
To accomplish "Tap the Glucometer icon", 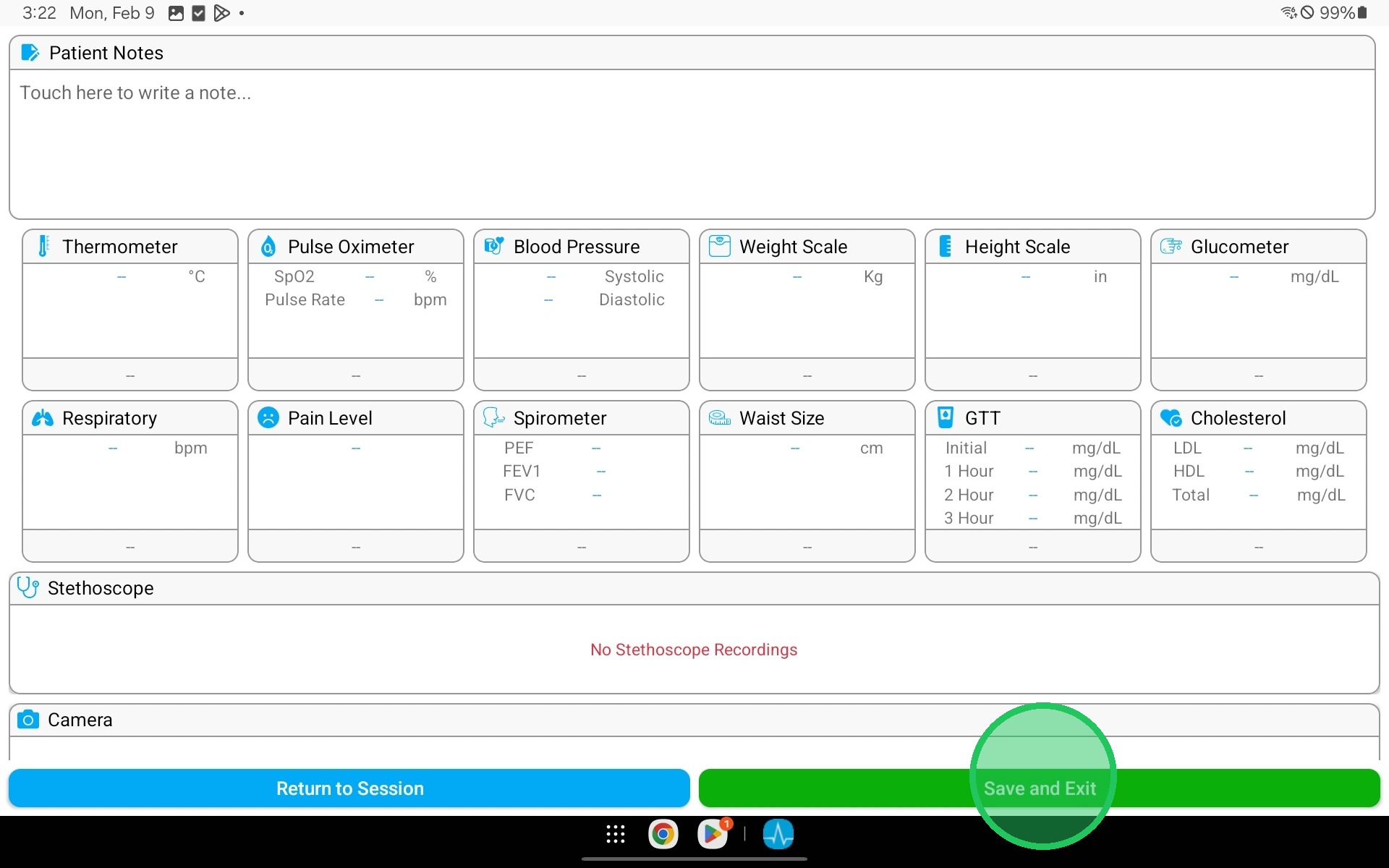I will (x=1171, y=247).
